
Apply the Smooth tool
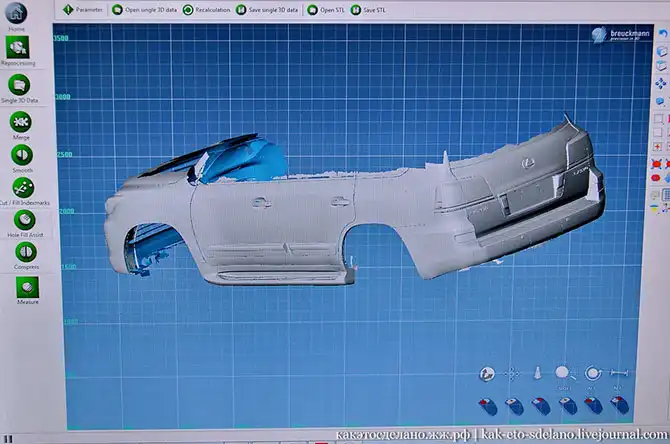(x=21, y=156)
